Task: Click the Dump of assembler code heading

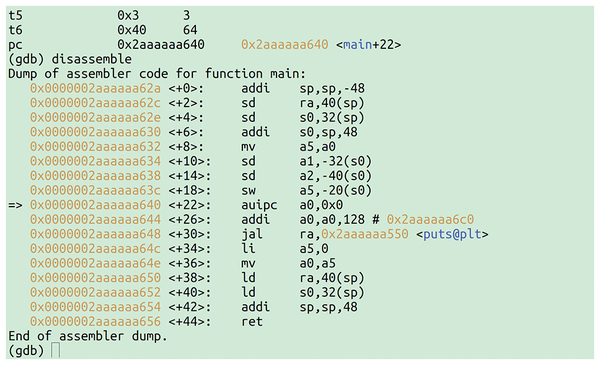Action: (157, 73)
